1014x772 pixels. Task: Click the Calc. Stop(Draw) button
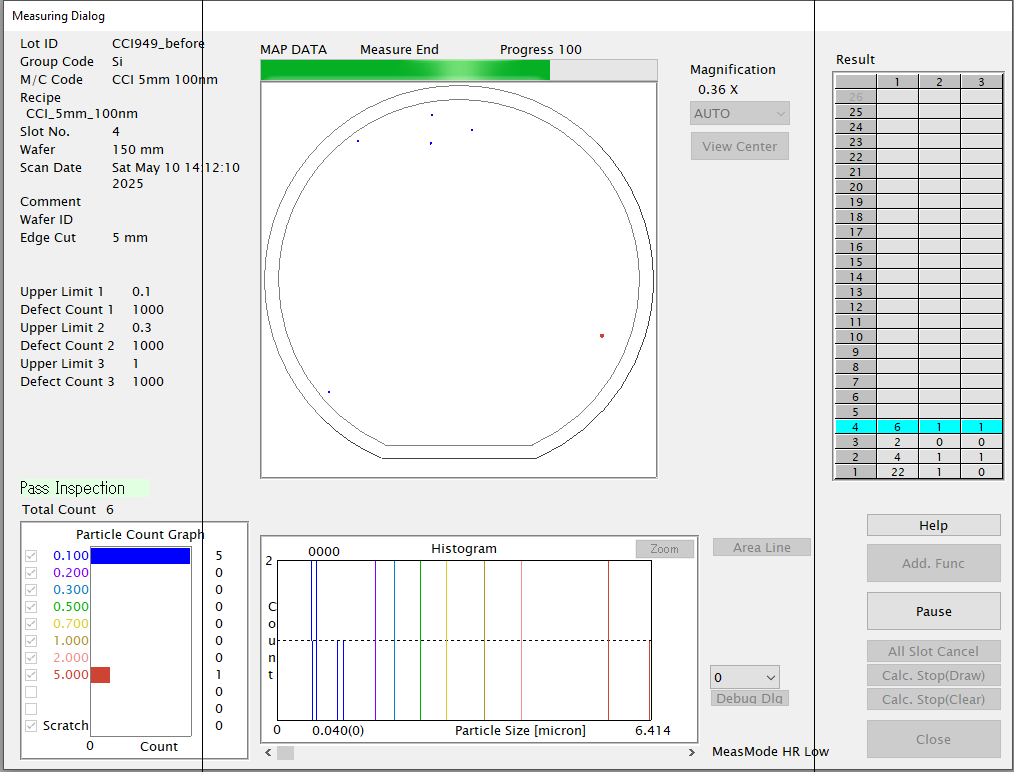tap(934, 676)
